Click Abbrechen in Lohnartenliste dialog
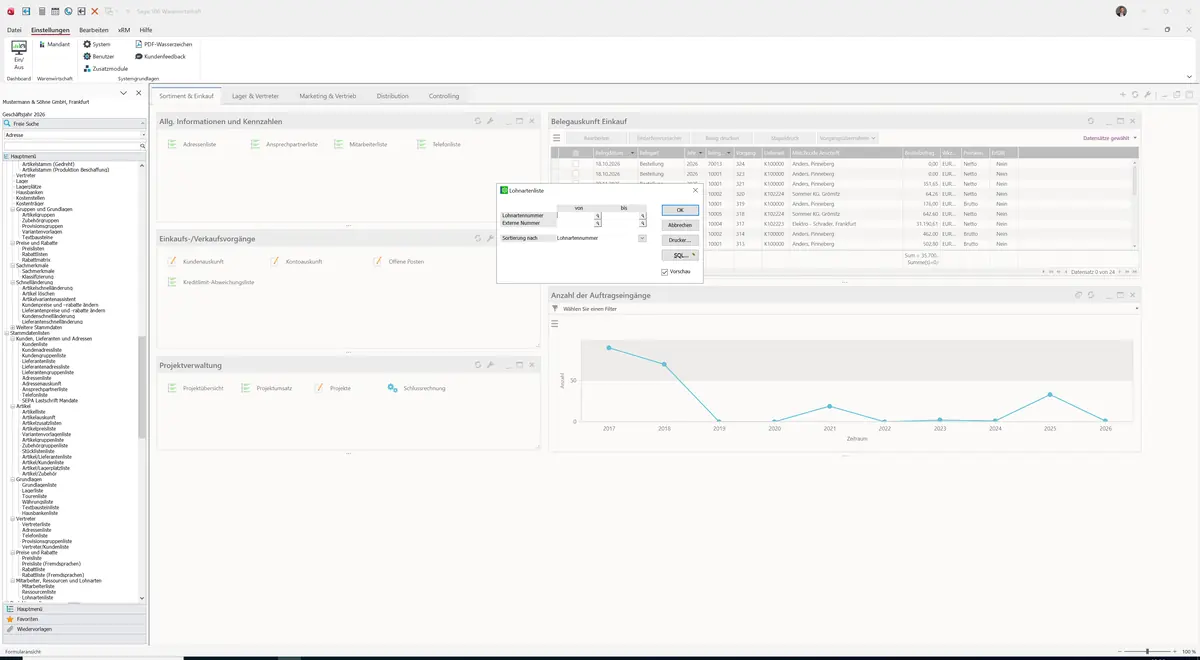This screenshot has width=1200, height=660. (680, 226)
